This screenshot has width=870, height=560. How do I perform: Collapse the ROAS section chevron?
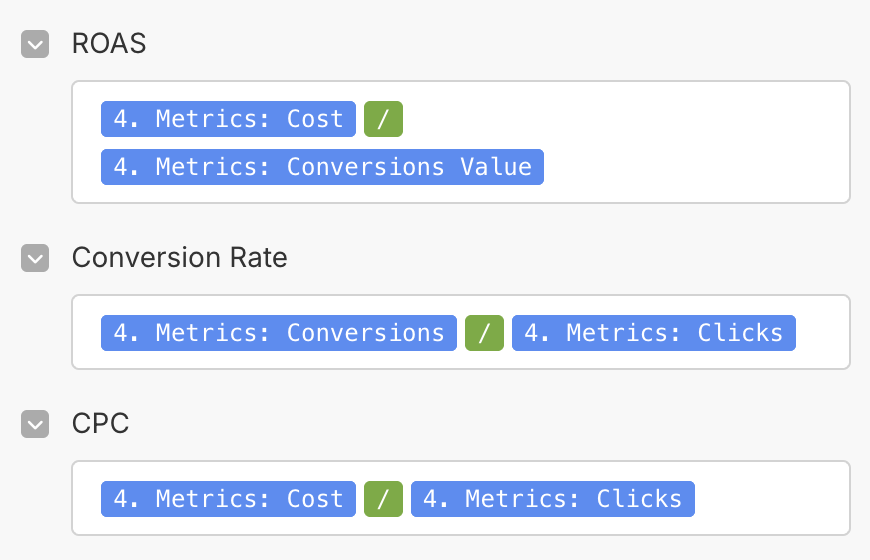[35, 44]
